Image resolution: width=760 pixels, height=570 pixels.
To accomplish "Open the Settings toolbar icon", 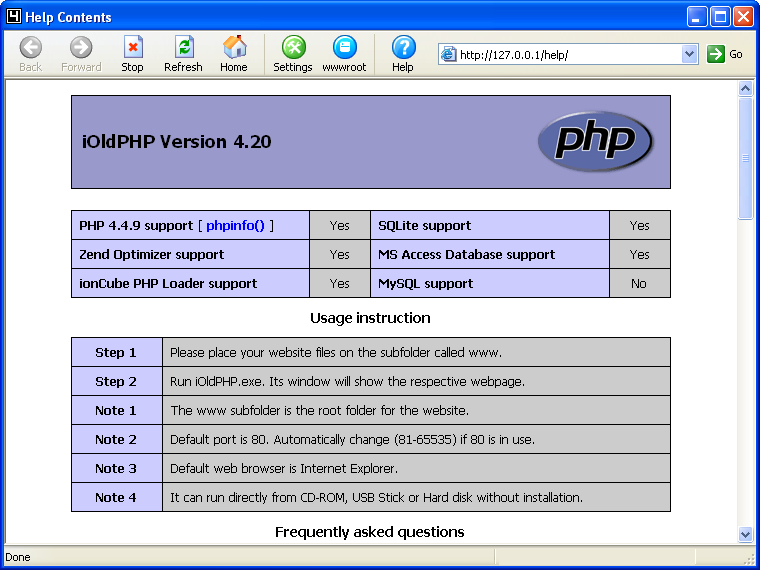I will [x=293, y=48].
